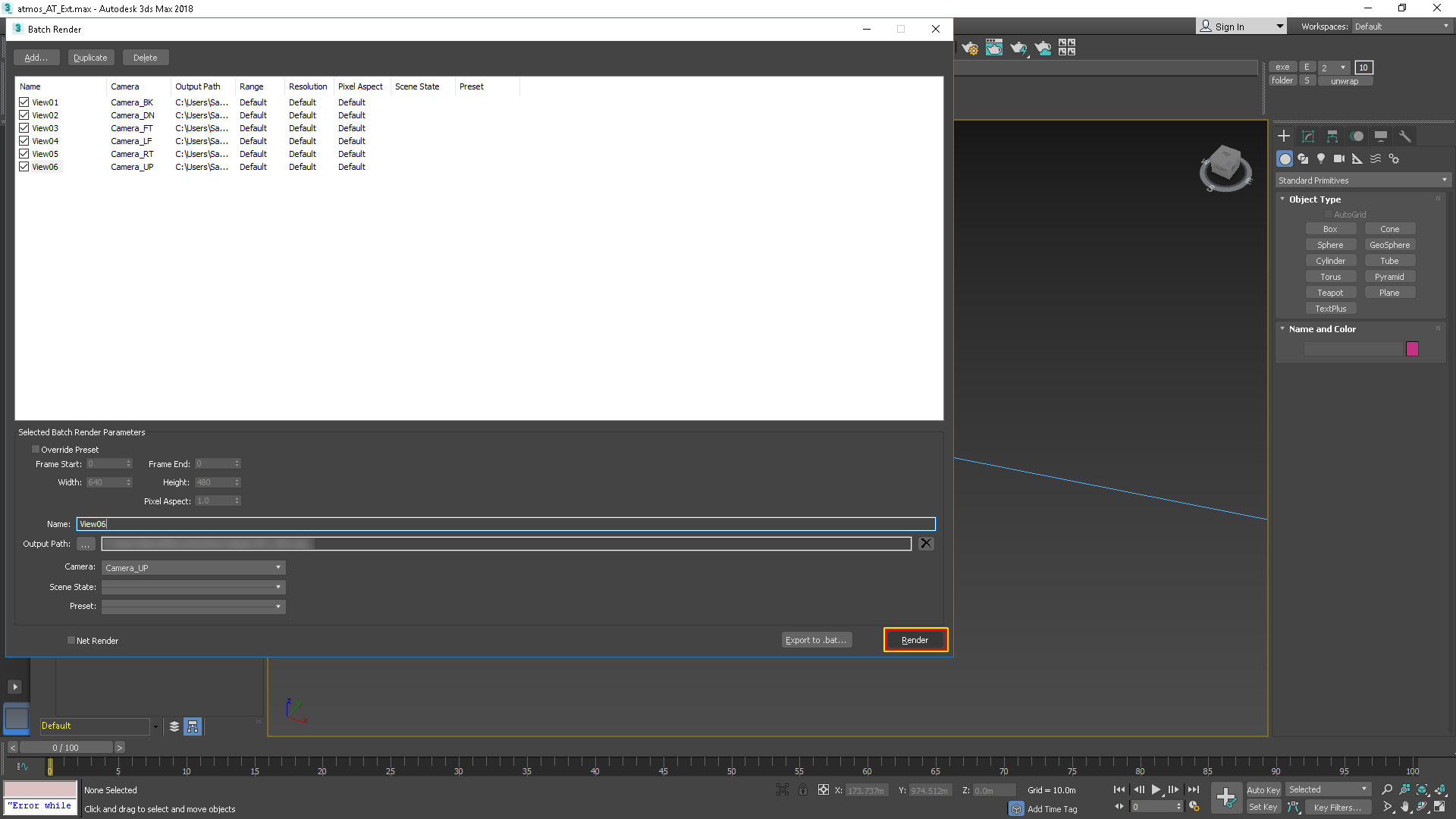Enable the Override Preset checkbox

(x=36, y=450)
